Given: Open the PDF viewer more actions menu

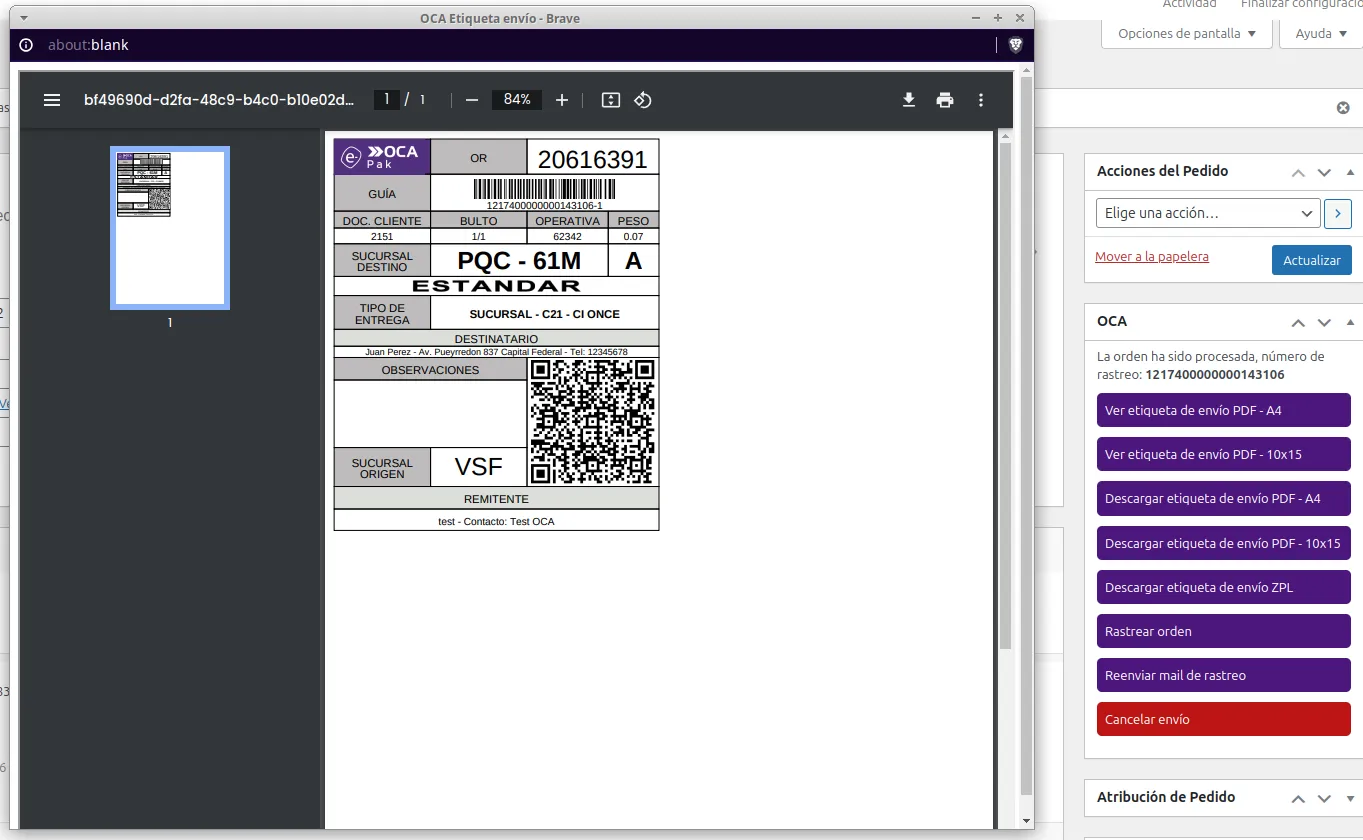Looking at the screenshot, I should pyautogui.click(x=981, y=100).
